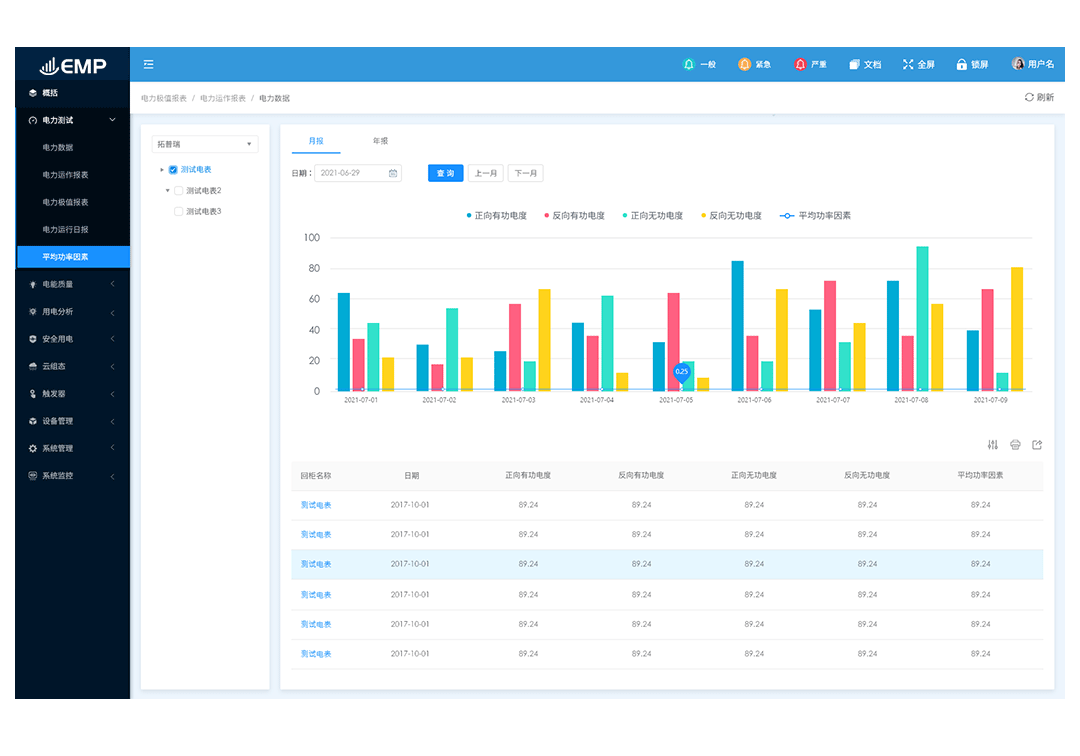
Task: Click the 2021-06-29 date input field
Action: pyautogui.click(x=352, y=173)
